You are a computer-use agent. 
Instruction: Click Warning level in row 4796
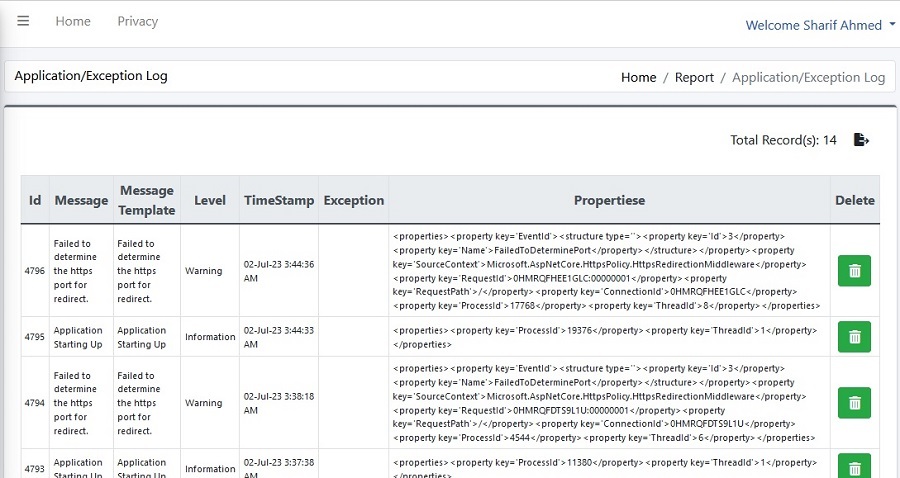(203, 271)
